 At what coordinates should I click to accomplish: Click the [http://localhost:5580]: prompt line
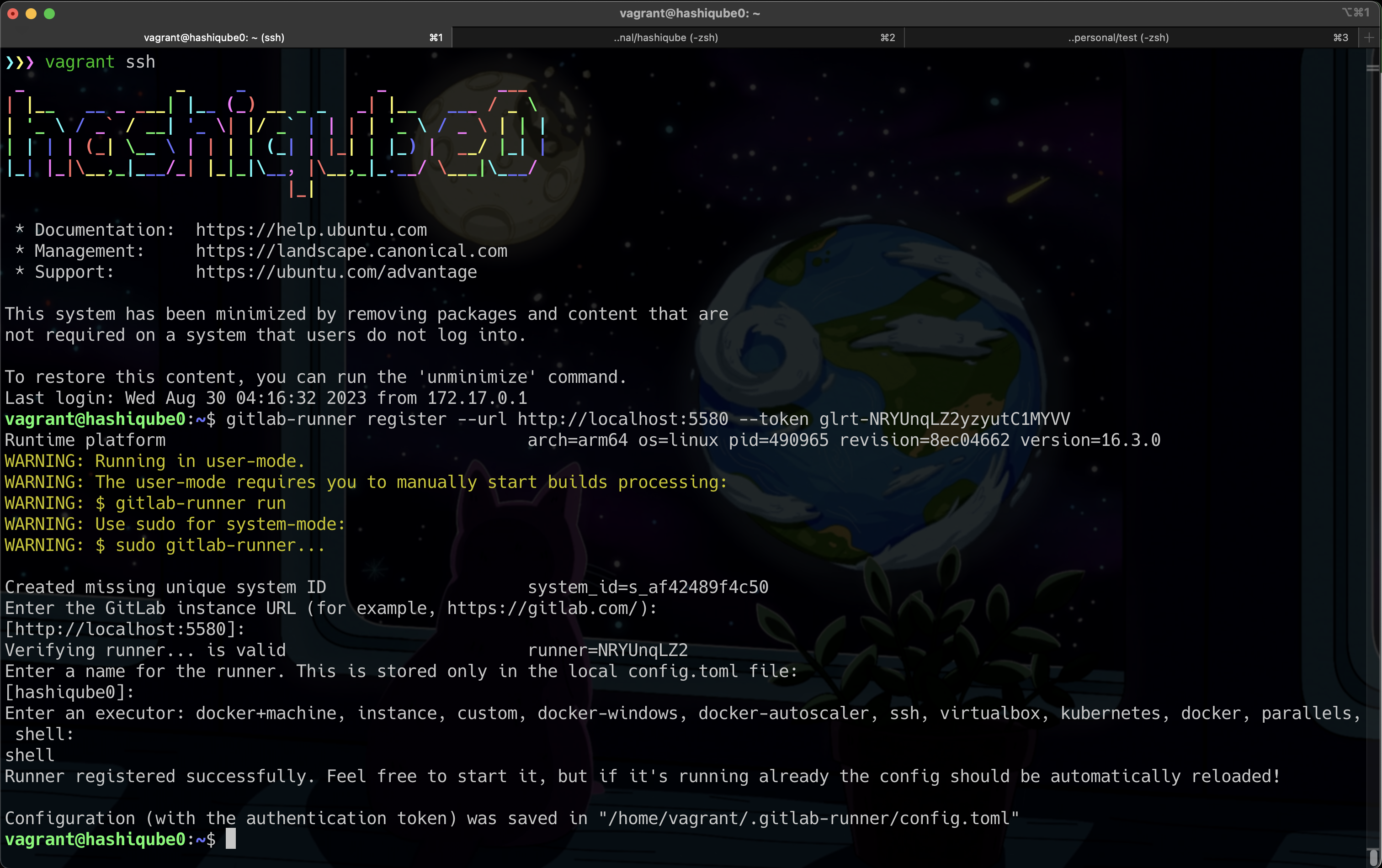tap(125, 630)
